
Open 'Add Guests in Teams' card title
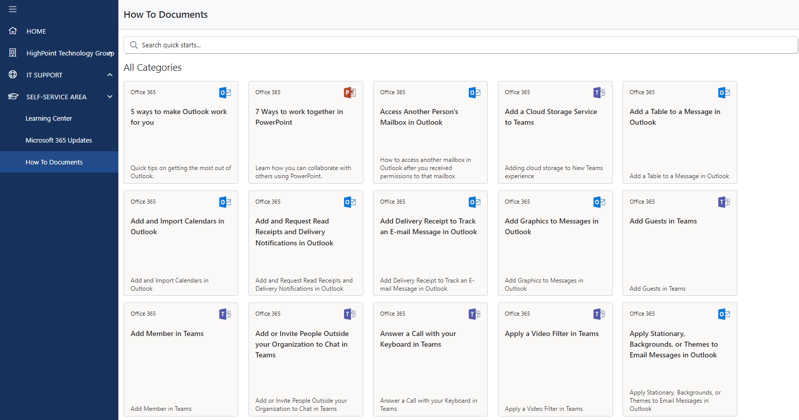point(663,221)
